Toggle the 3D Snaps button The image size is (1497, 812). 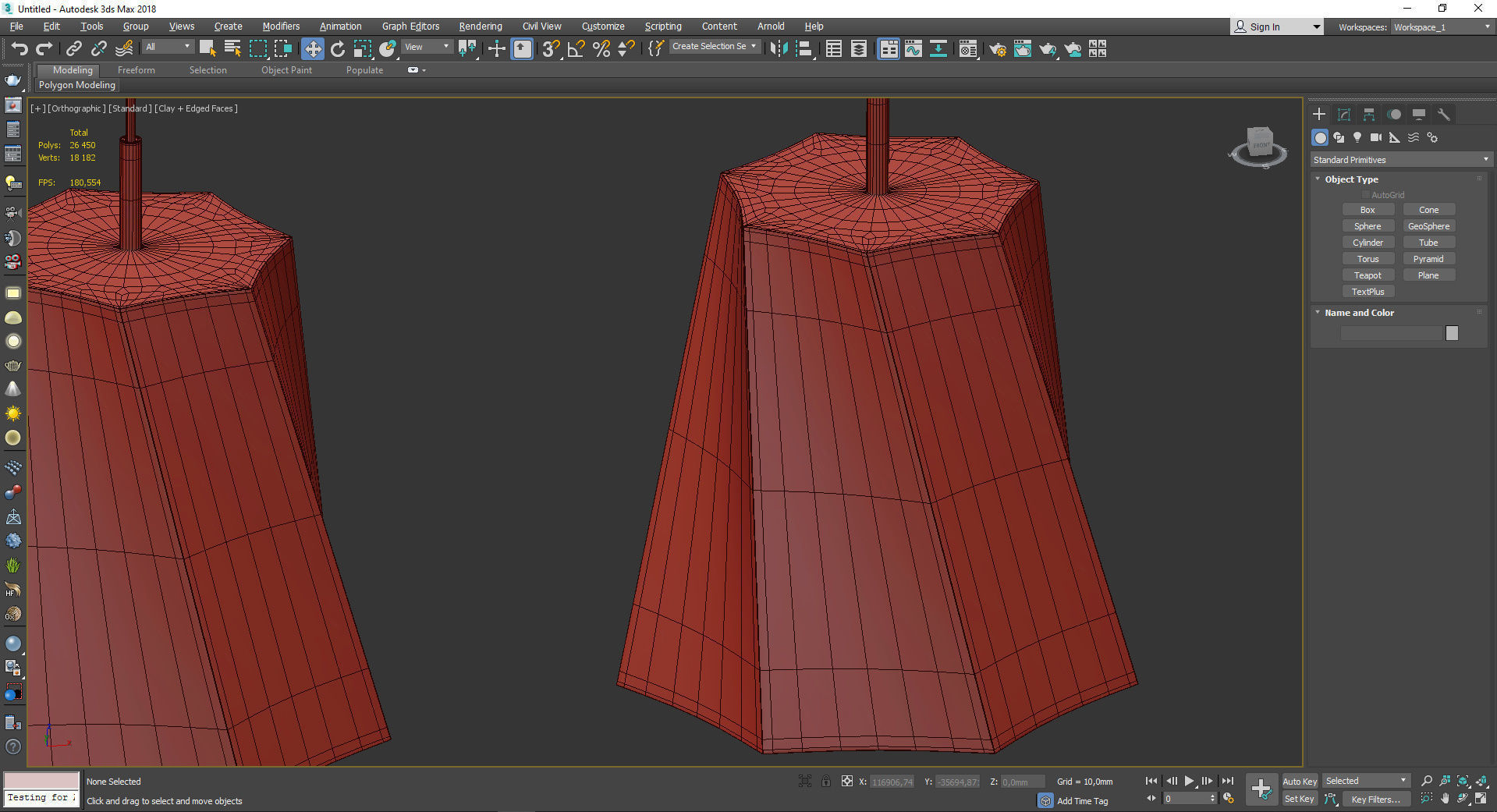(x=551, y=49)
